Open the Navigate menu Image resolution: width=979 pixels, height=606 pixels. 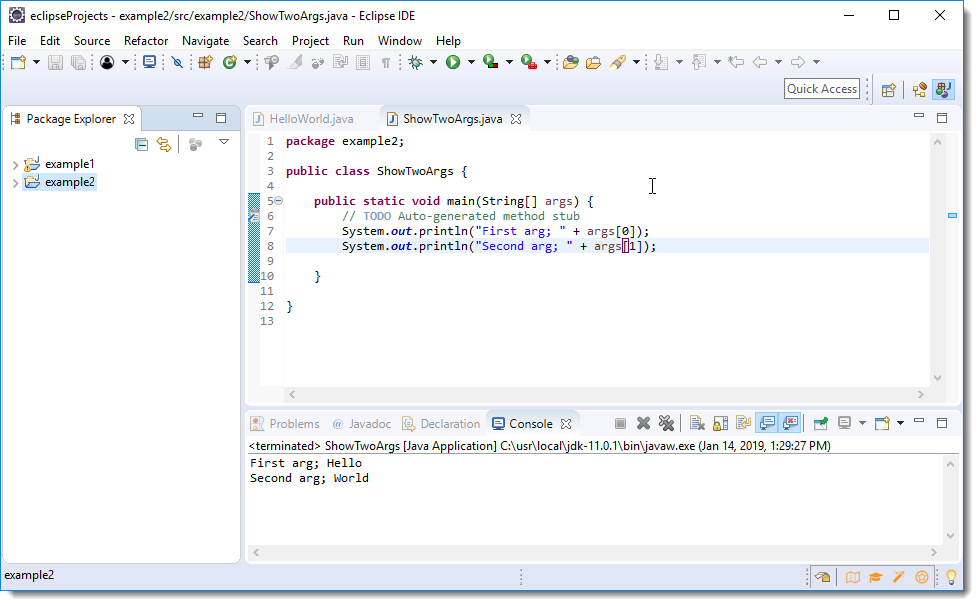click(x=205, y=41)
